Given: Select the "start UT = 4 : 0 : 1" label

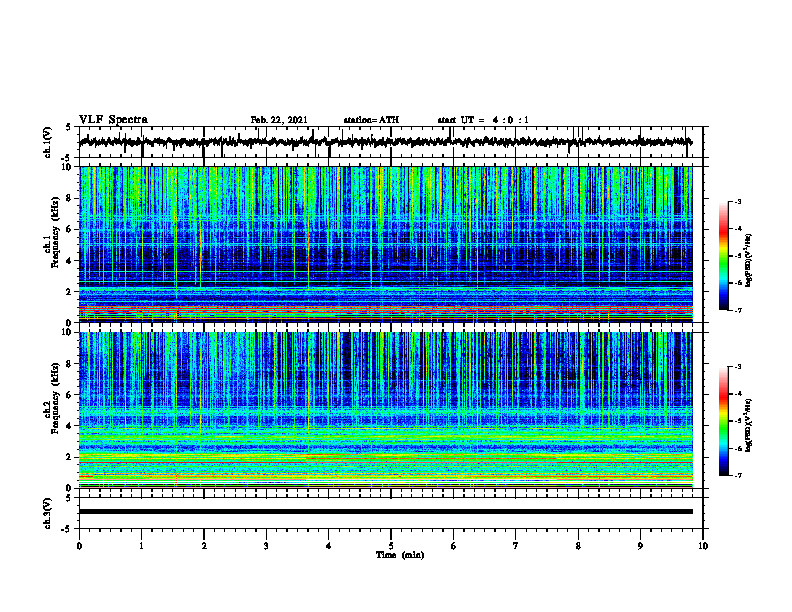Looking at the screenshot, I should click(483, 120).
